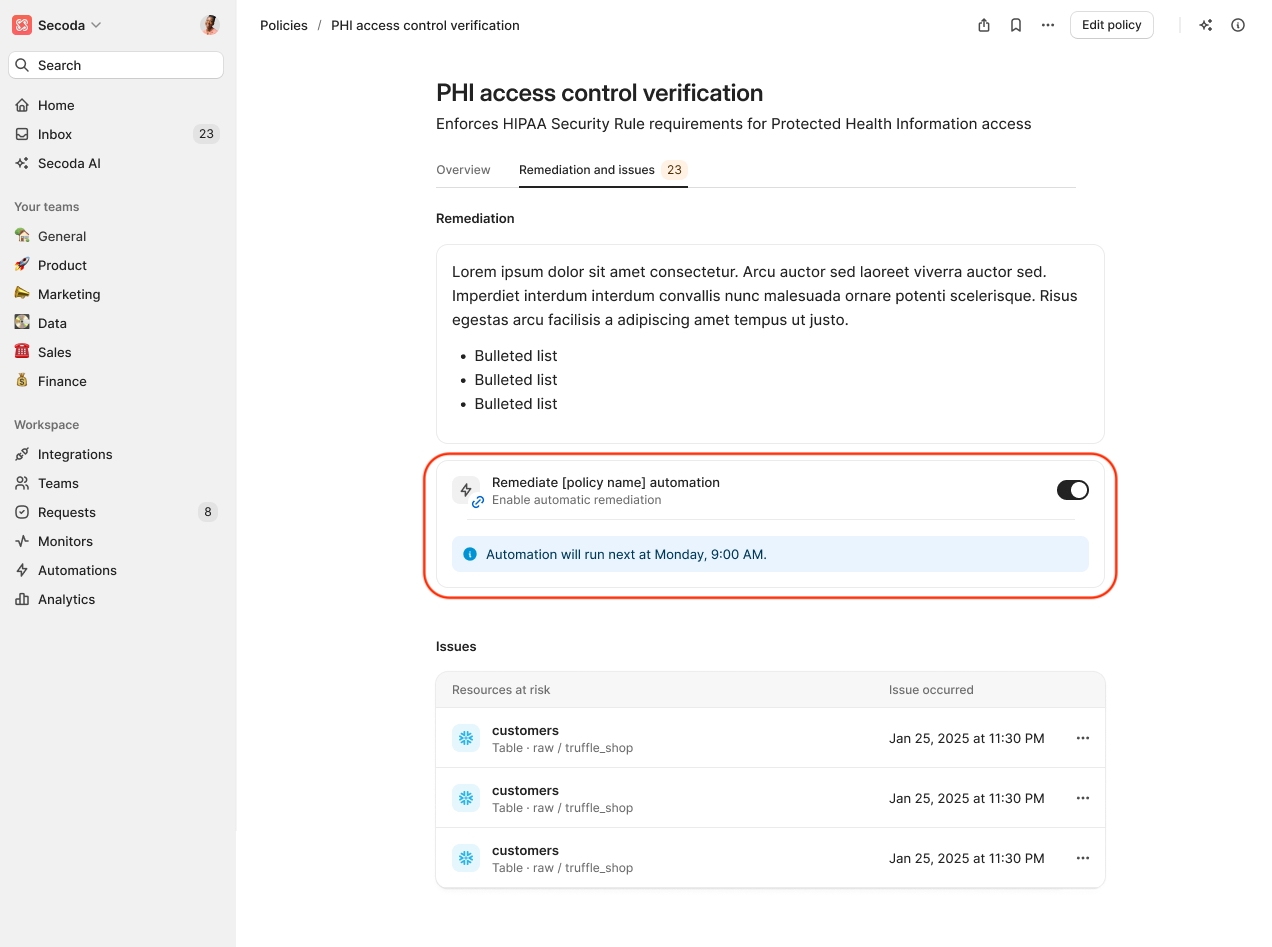The height and width of the screenshot is (947, 1272).
Task: Open Automations in the sidebar
Action: coord(77,570)
